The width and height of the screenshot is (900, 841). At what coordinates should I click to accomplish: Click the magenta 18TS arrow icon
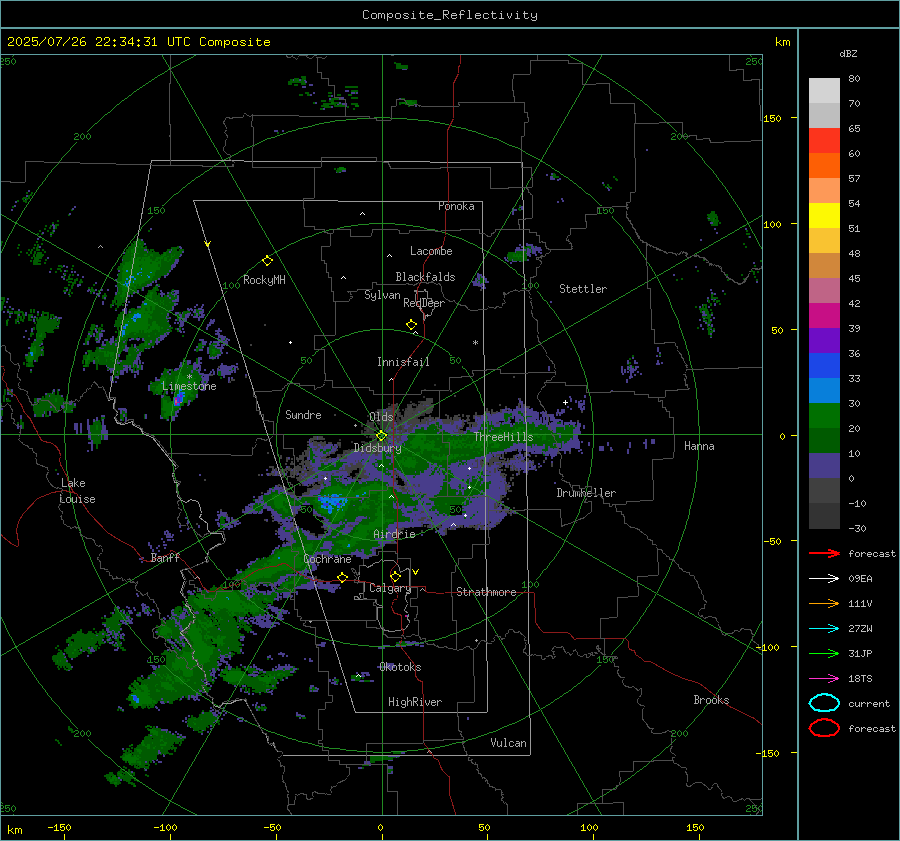click(824, 679)
